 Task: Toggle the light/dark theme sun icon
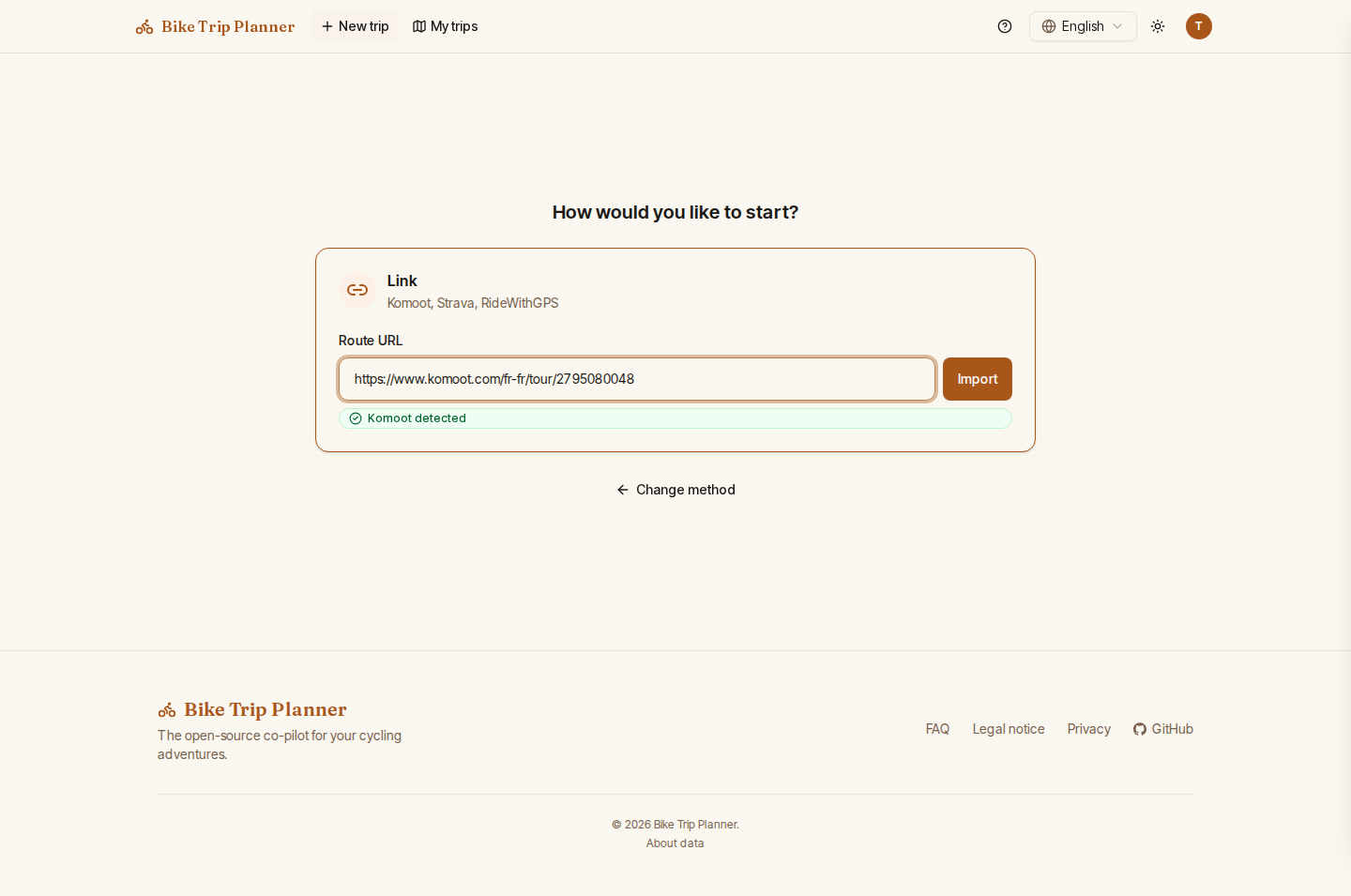1158,26
